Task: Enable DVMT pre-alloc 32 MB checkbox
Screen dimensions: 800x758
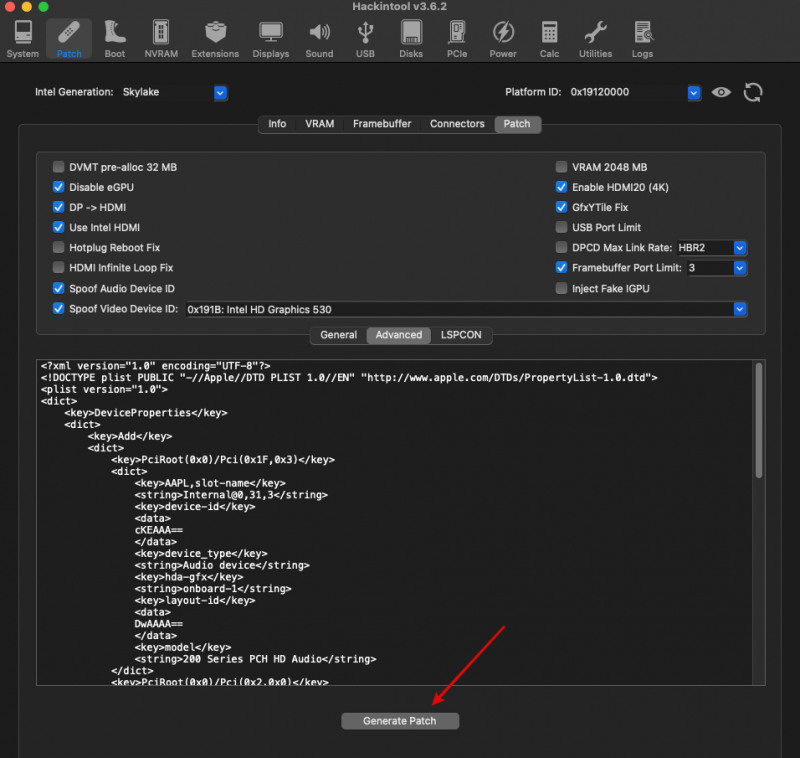Action: (59, 167)
